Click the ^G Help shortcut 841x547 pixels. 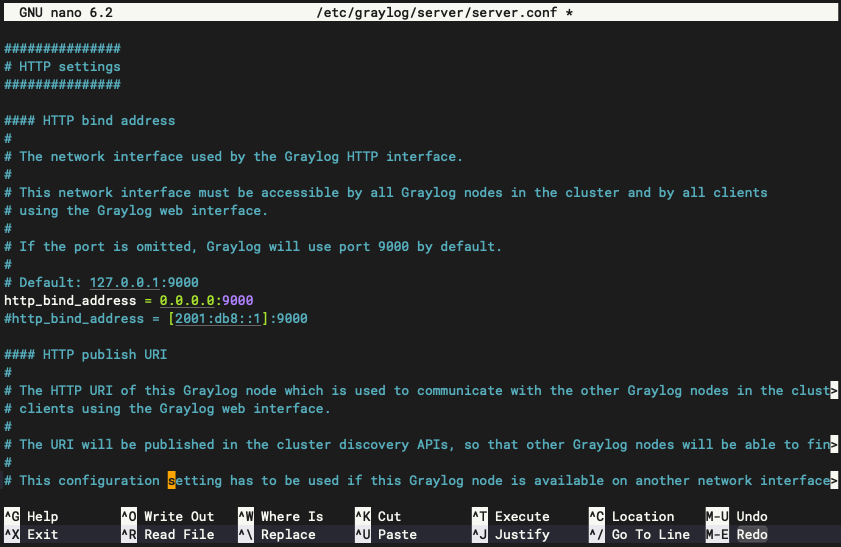pos(31,516)
